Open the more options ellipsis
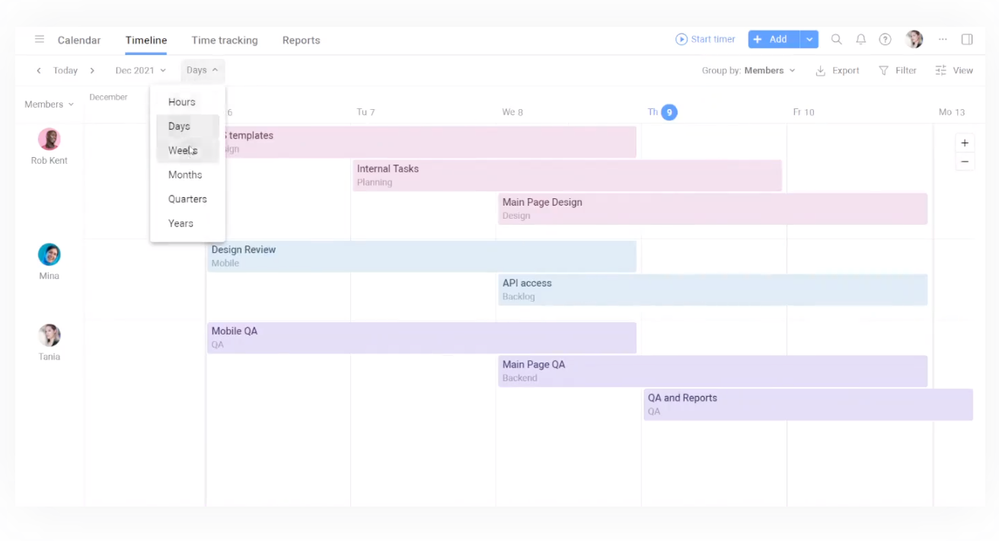Viewport: 999px width, 541px height. 942,40
